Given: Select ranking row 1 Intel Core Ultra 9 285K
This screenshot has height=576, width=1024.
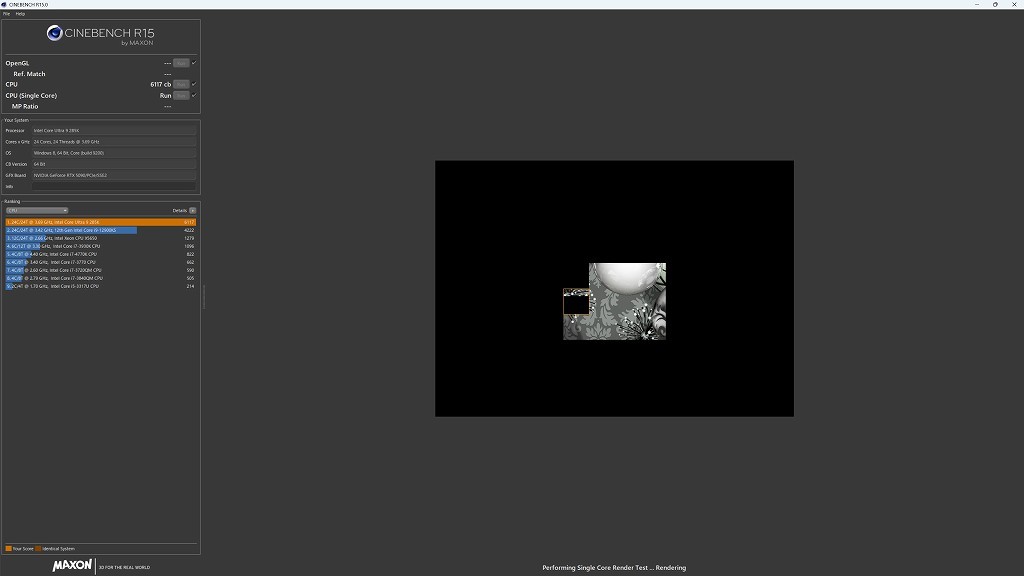Looking at the screenshot, I should [x=101, y=222].
